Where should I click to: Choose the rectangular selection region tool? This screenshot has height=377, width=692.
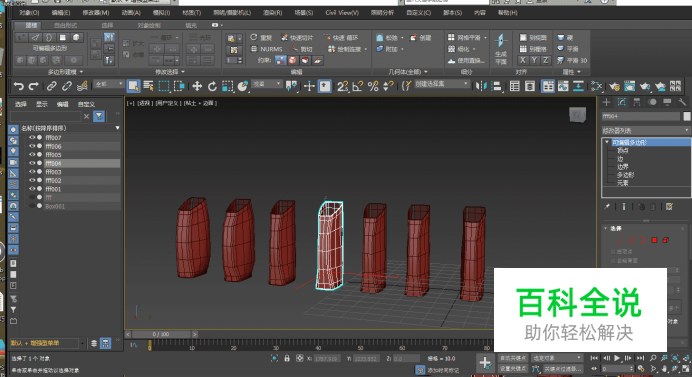pyautogui.click(x=164, y=86)
